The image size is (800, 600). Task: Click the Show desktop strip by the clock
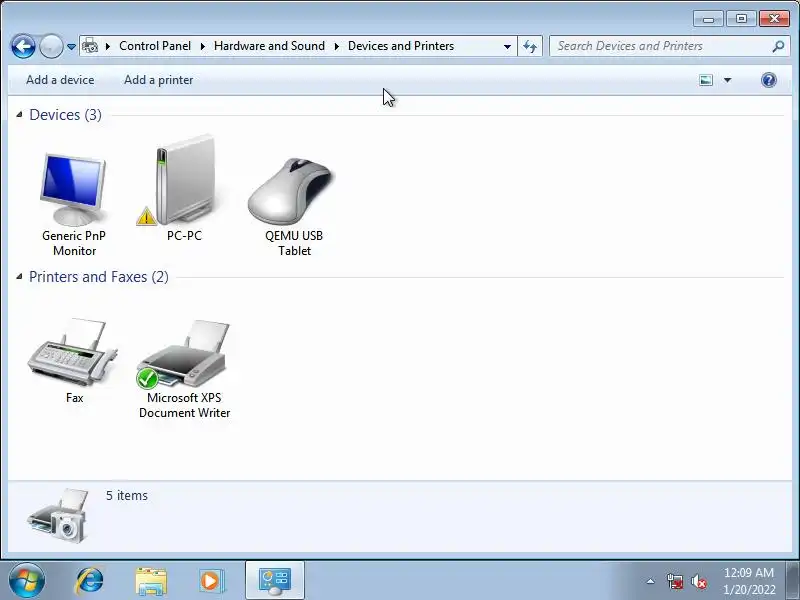click(793, 581)
